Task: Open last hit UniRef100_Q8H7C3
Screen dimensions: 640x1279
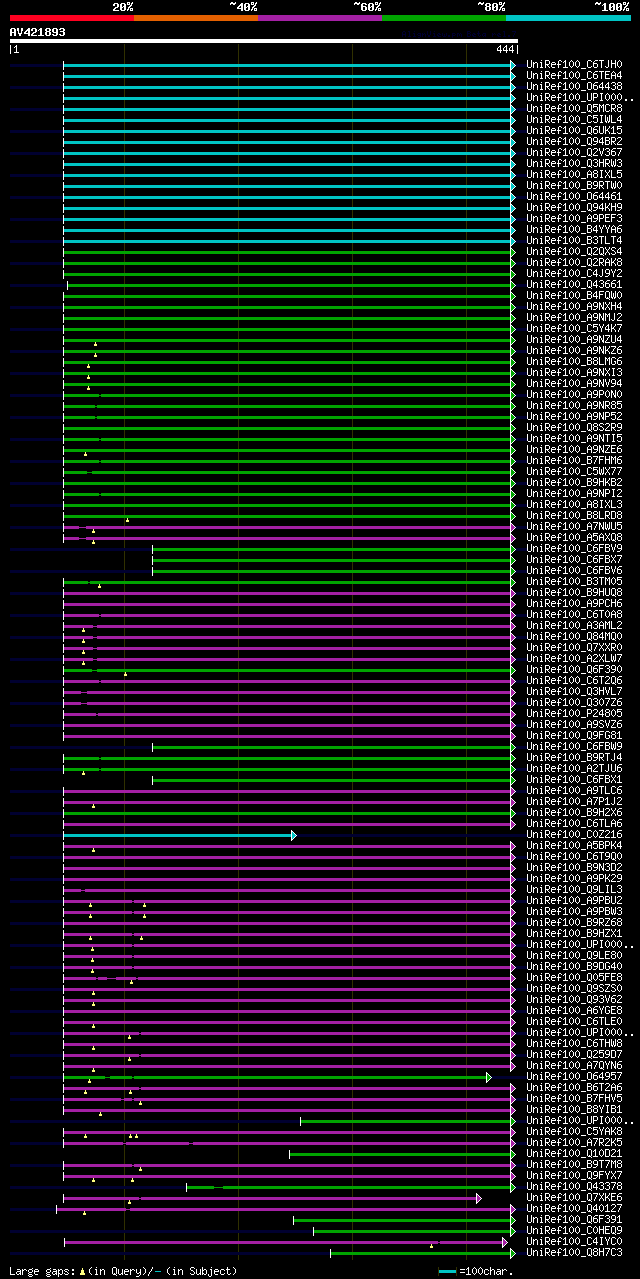Action: pos(574,1252)
